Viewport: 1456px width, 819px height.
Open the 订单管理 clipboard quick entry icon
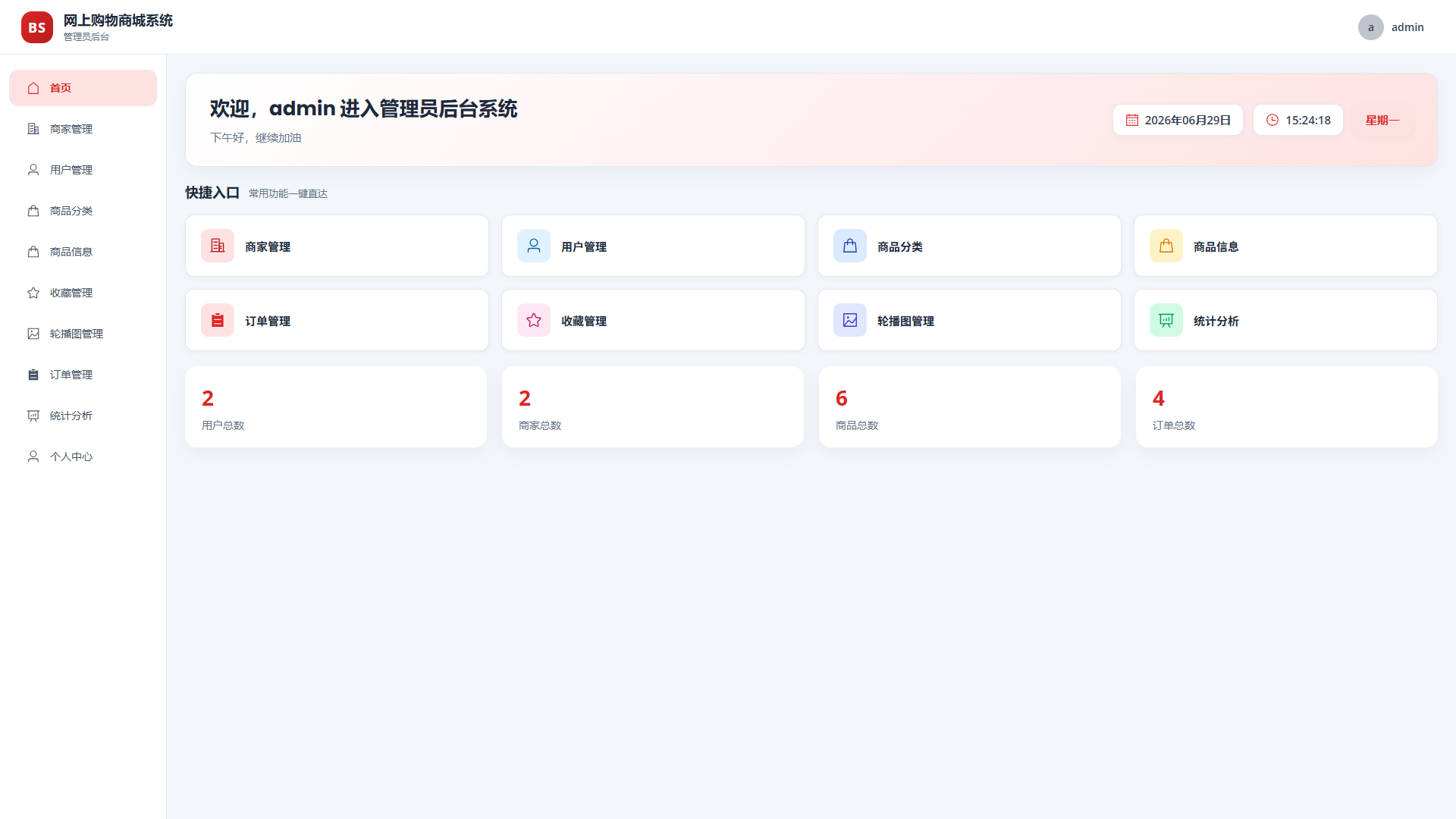(218, 320)
